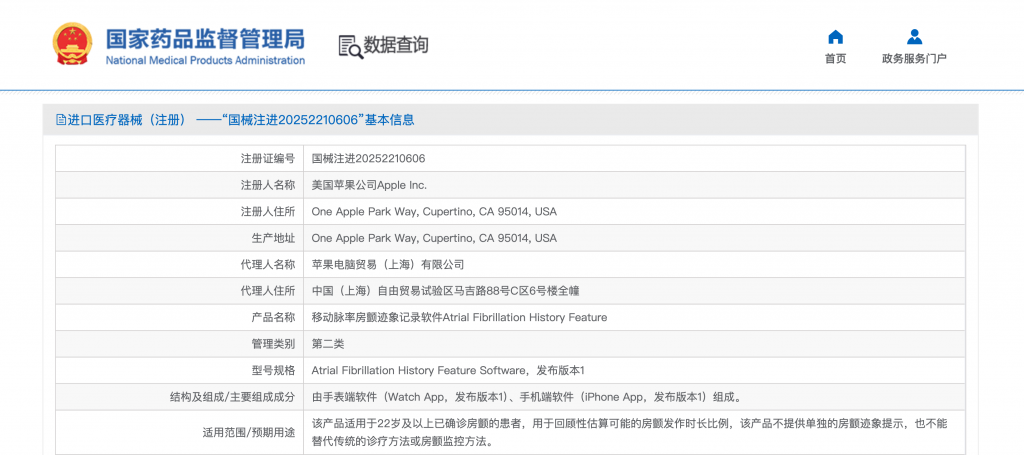Select 结构及组成/主要组成成分 label cell

179,396
